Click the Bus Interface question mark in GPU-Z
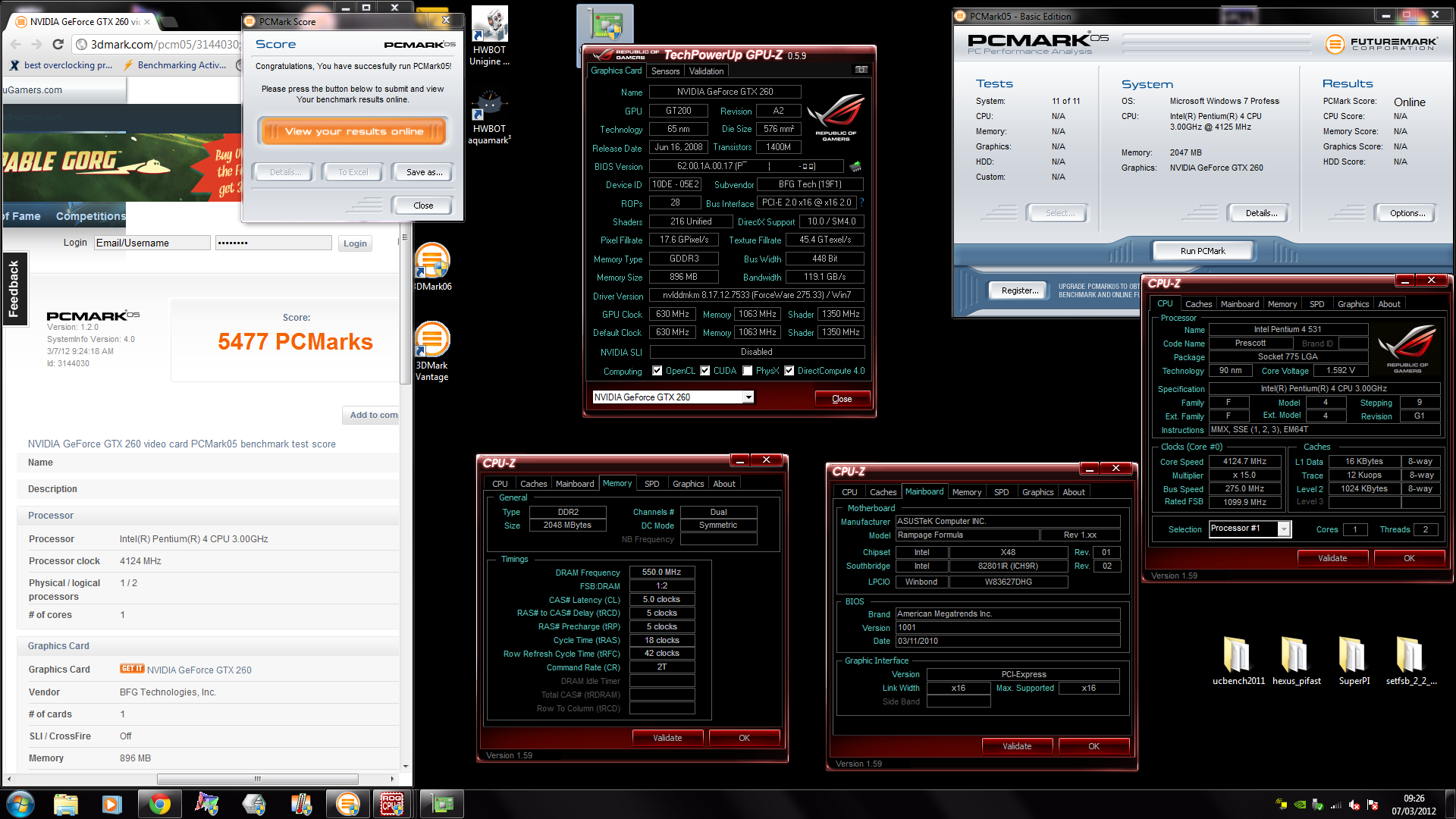This screenshot has height=819, width=1456. coord(861,202)
